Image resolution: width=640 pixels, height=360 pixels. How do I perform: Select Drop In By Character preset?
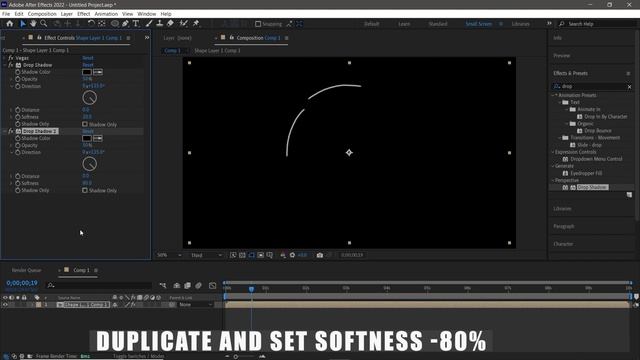tap(605, 117)
